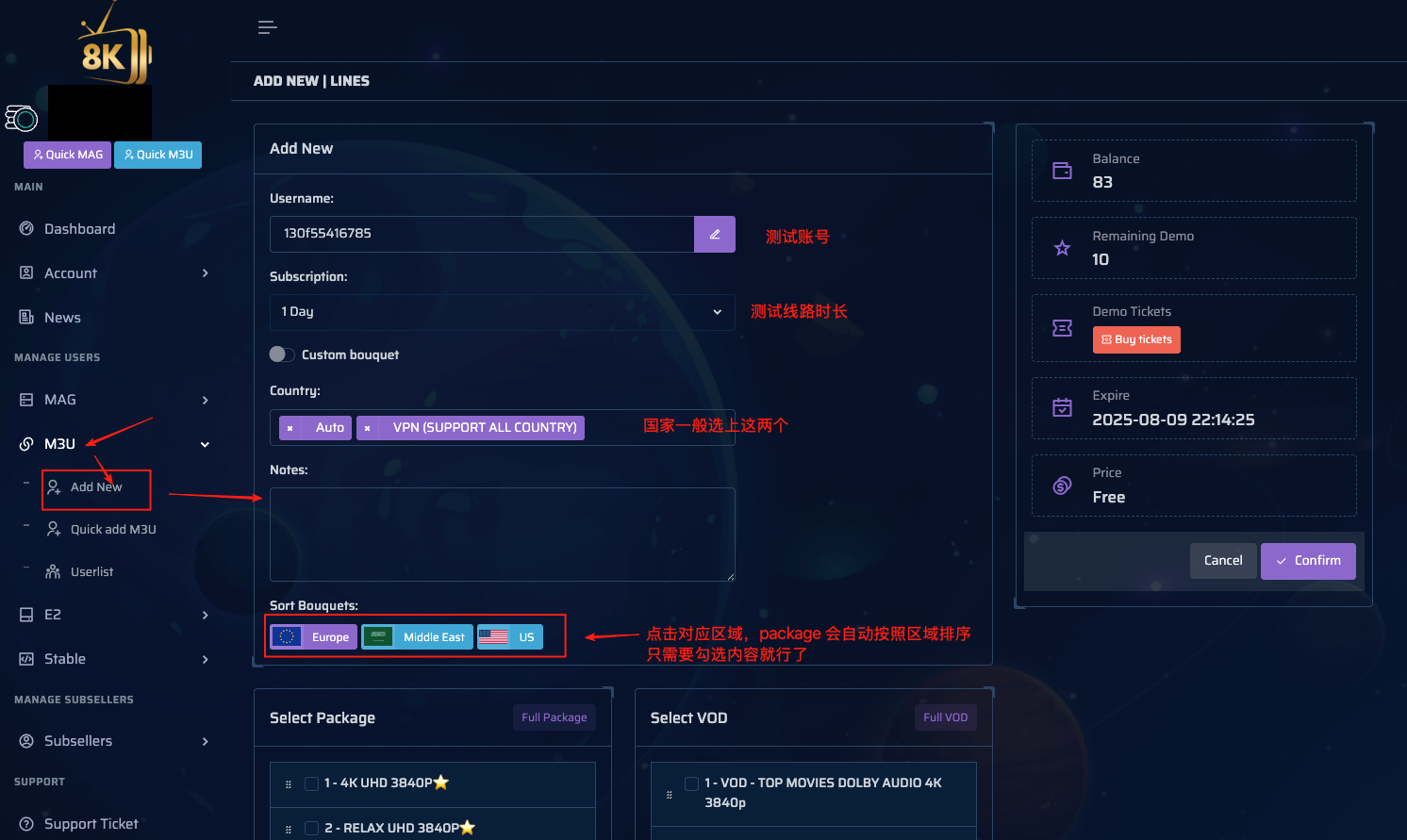Remove the VPN (SUPPORT ALL COUNTRY) tag

(x=368, y=428)
